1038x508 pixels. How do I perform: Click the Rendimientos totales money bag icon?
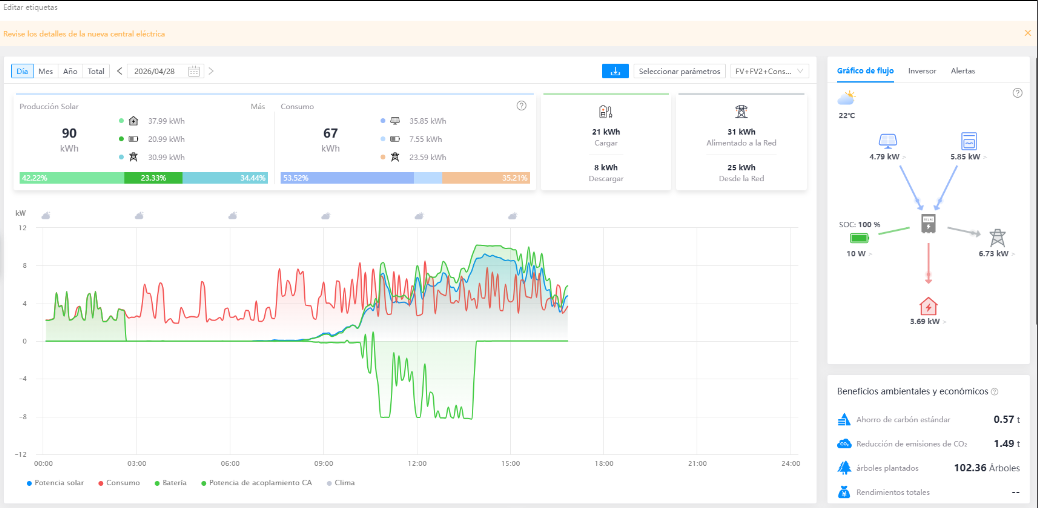click(x=843, y=492)
